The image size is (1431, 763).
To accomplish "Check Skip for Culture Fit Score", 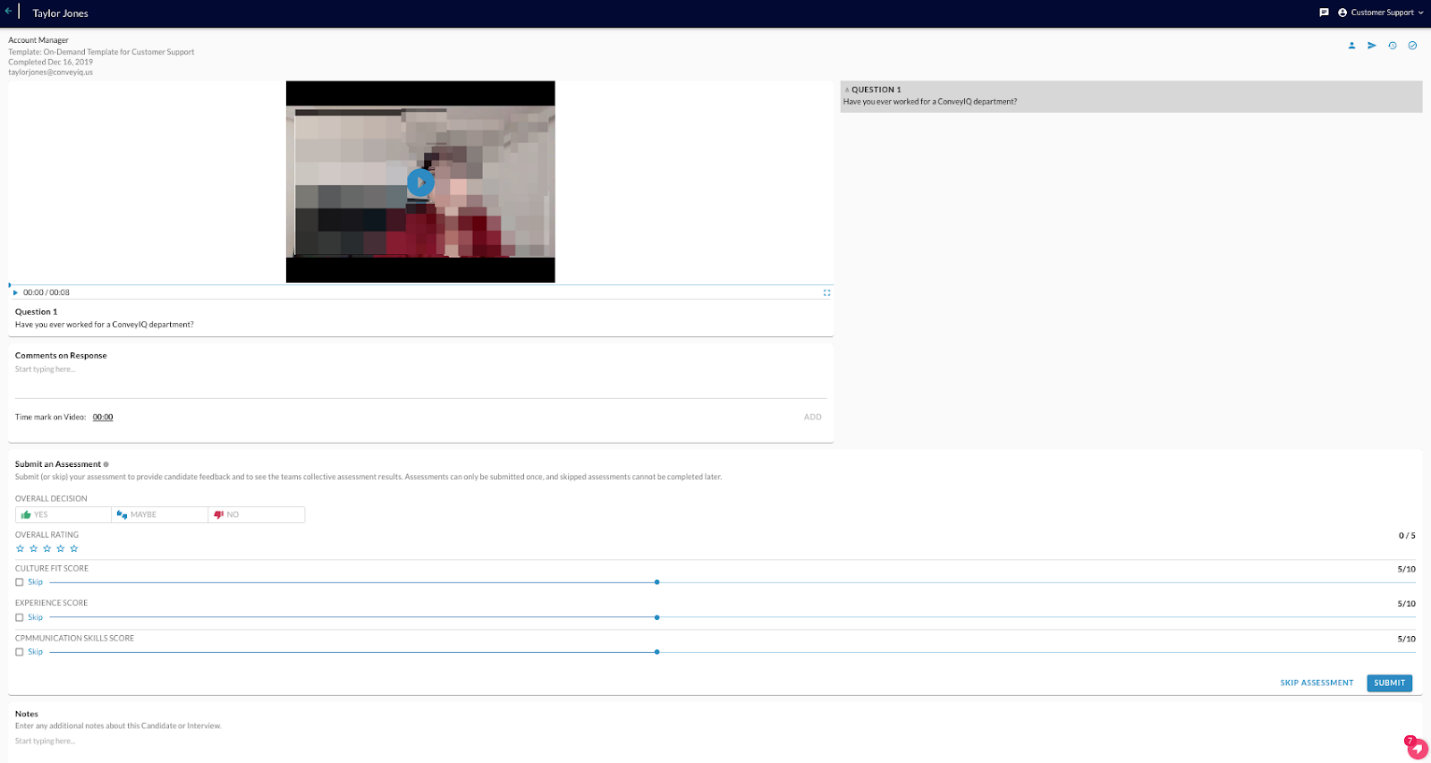I will (x=19, y=582).
